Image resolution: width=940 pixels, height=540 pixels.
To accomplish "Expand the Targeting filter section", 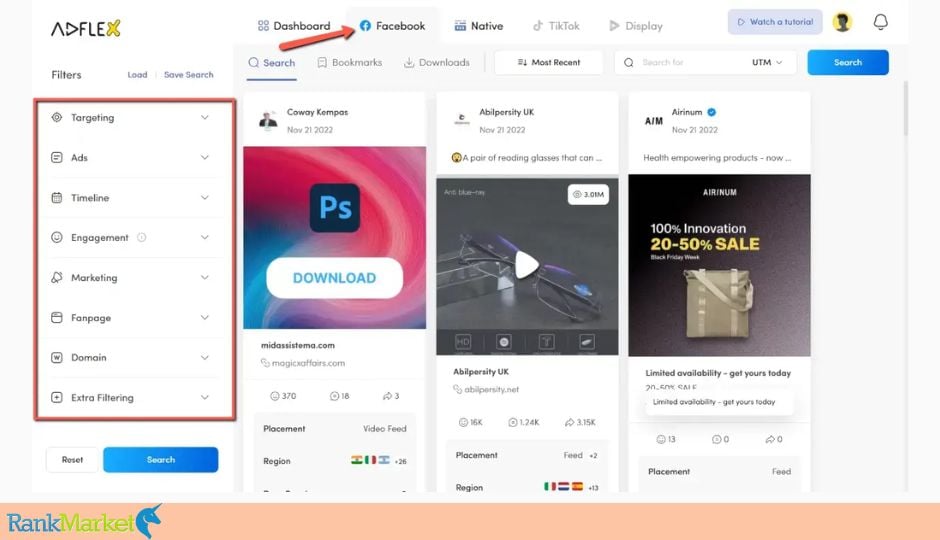I will click(204, 117).
